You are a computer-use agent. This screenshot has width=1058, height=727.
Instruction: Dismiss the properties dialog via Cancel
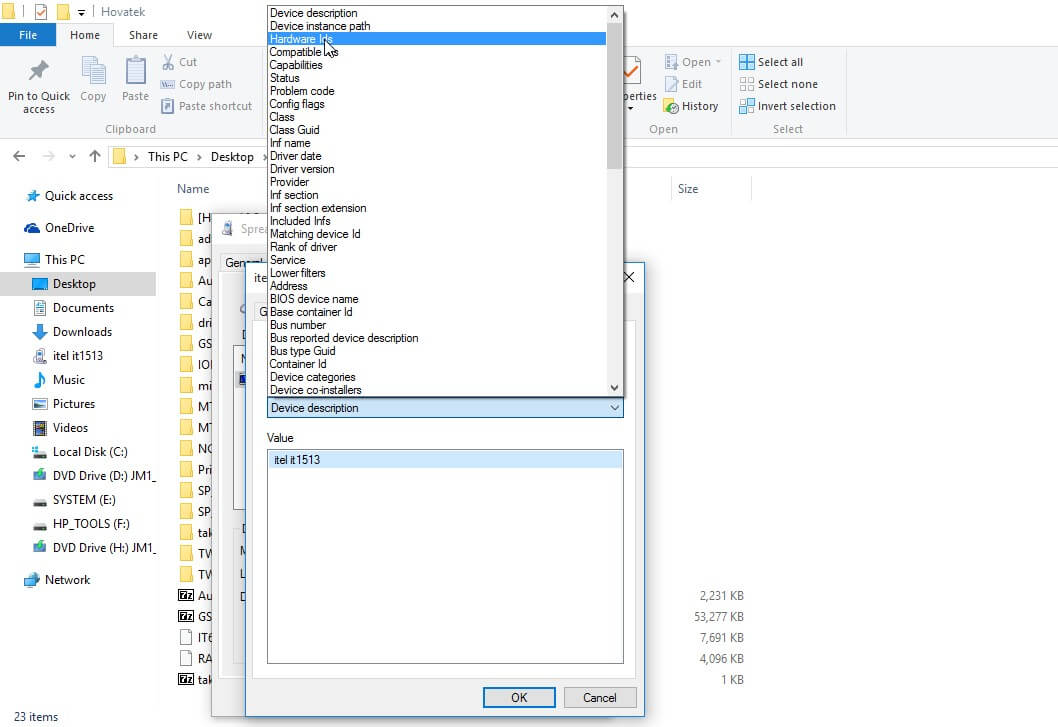599,697
